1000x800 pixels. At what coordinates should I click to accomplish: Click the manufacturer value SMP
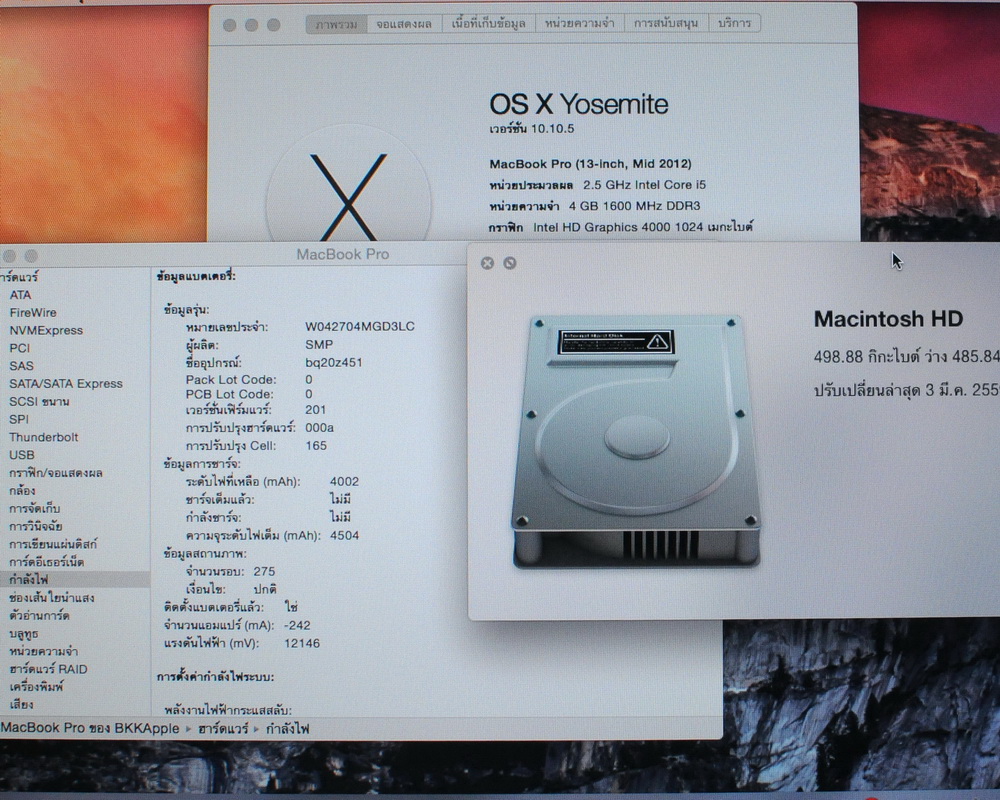coord(319,344)
